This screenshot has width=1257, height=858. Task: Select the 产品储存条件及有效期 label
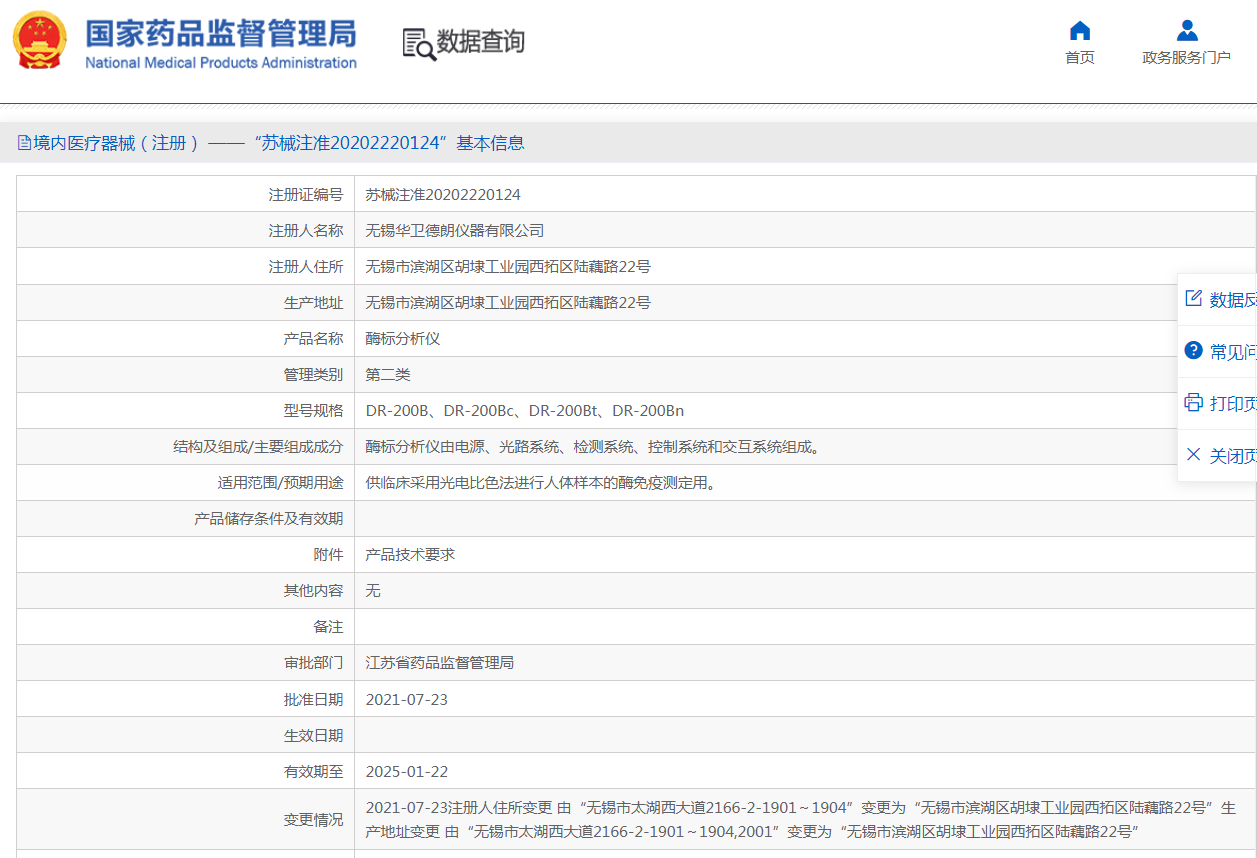pos(269,519)
